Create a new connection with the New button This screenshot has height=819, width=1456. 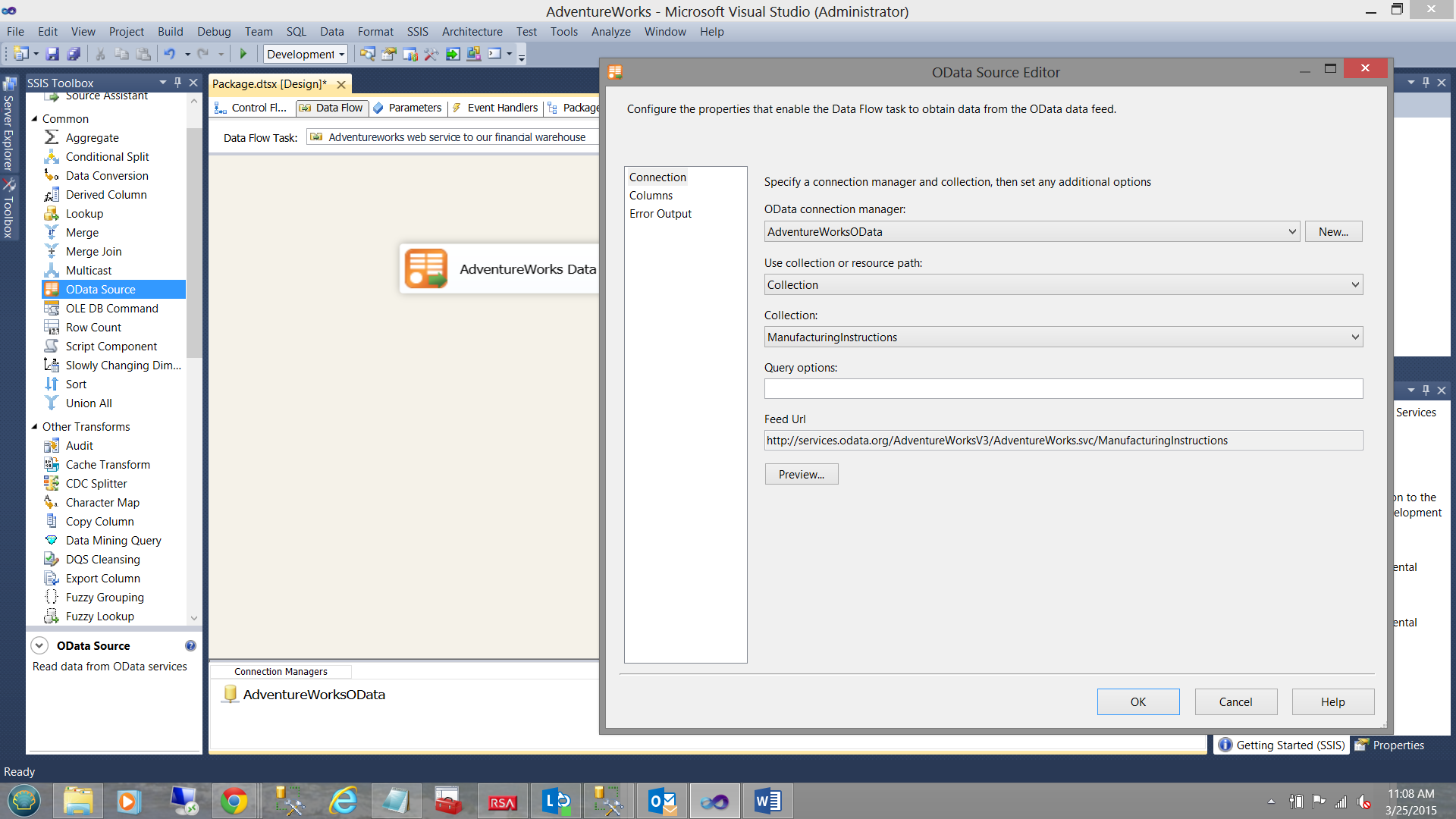(x=1333, y=231)
